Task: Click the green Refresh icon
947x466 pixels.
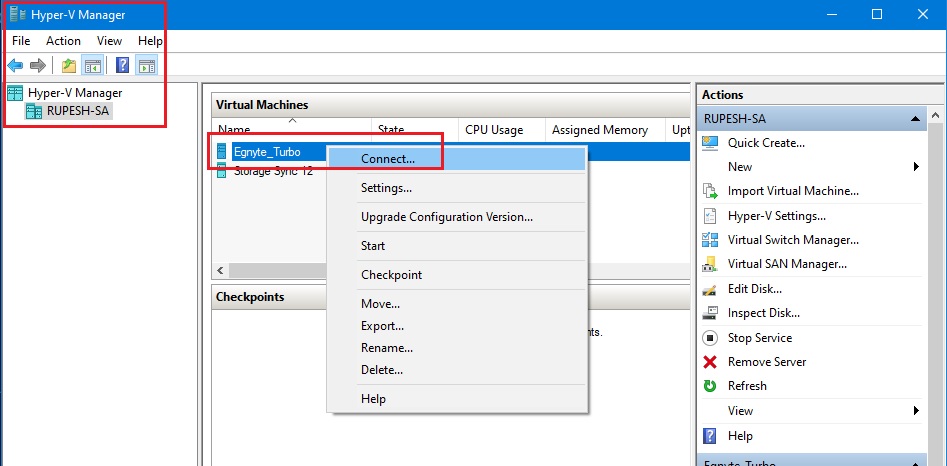Action: [x=710, y=386]
